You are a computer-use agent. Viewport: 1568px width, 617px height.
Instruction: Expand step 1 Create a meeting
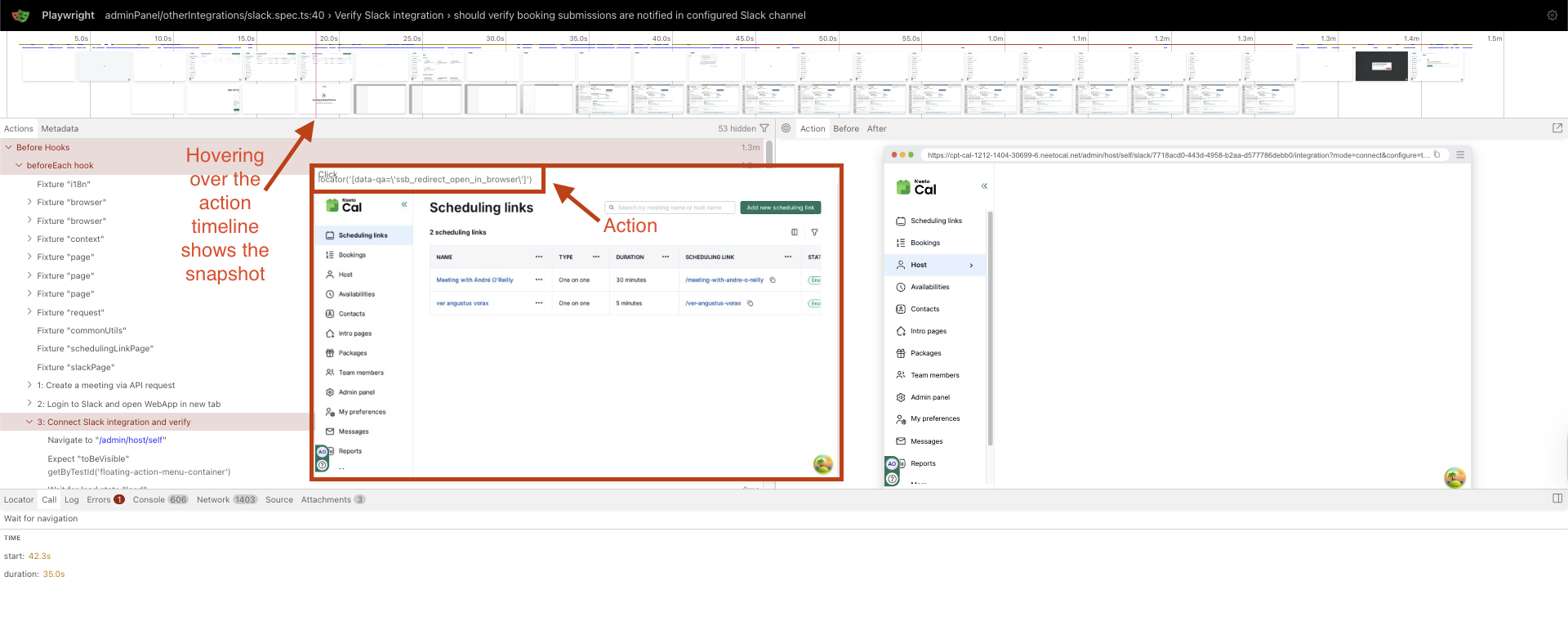(x=30, y=385)
